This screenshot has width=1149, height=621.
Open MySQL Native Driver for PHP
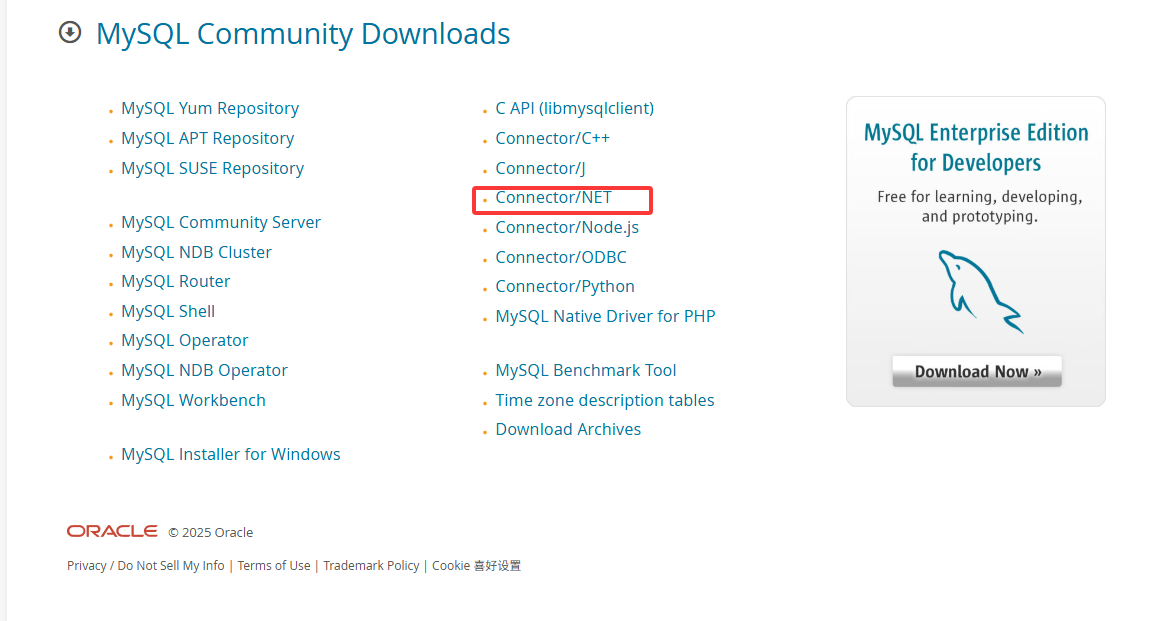[605, 317]
